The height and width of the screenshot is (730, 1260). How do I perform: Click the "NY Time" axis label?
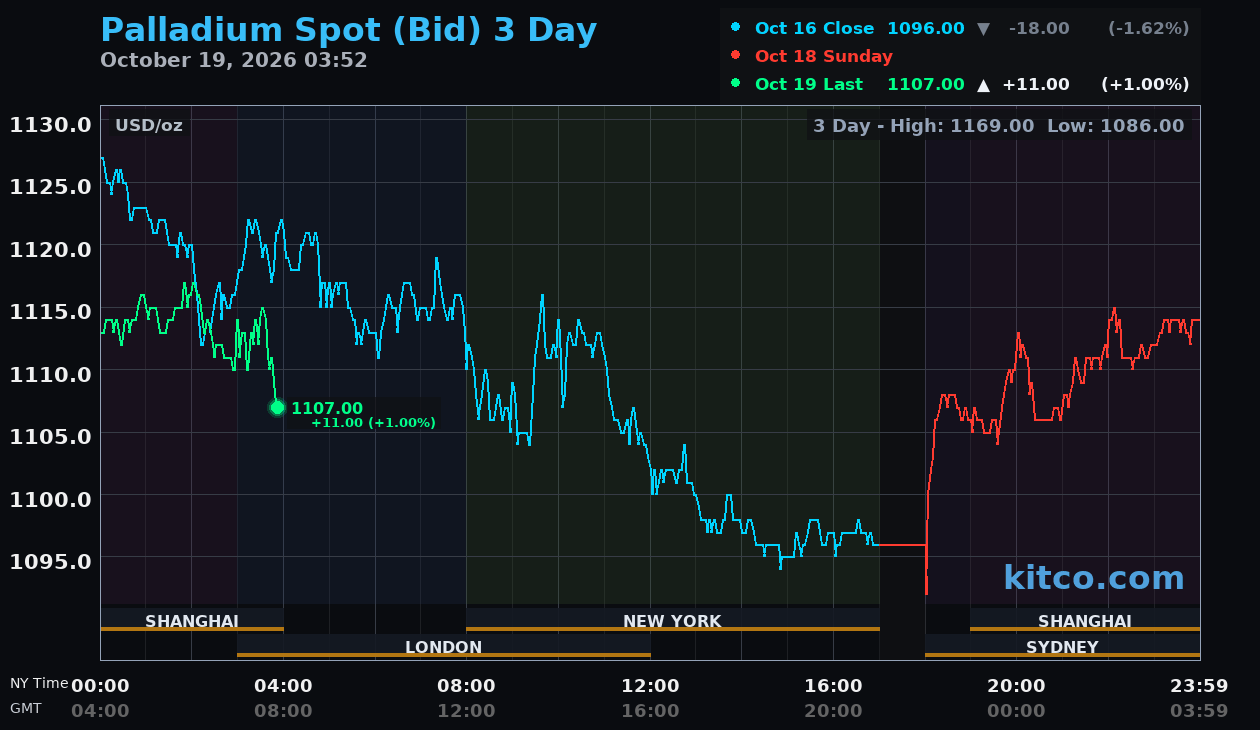click(x=39, y=684)
